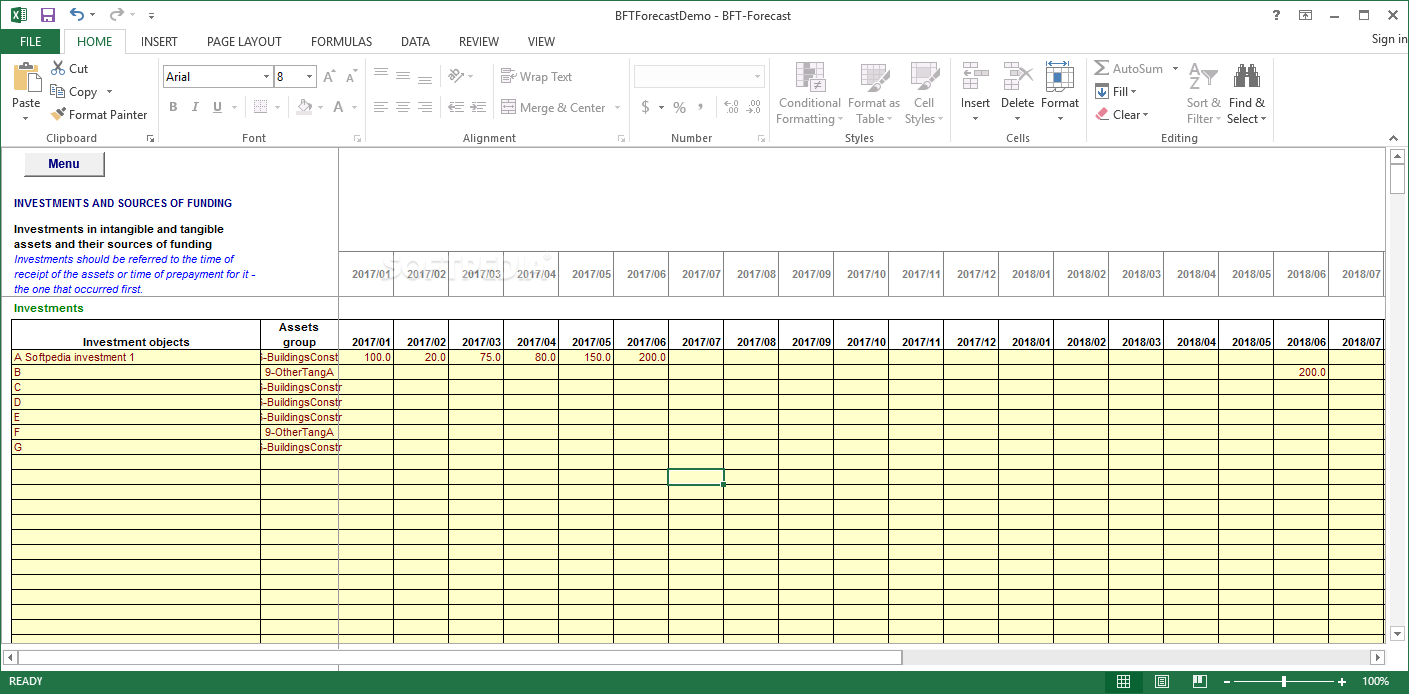Click Delete cells icon

[x=1017, y=76]
